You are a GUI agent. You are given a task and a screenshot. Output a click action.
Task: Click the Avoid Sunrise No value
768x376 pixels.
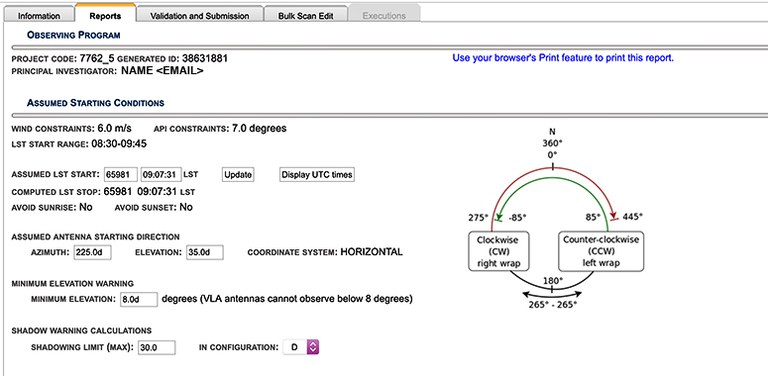[86, 207]
